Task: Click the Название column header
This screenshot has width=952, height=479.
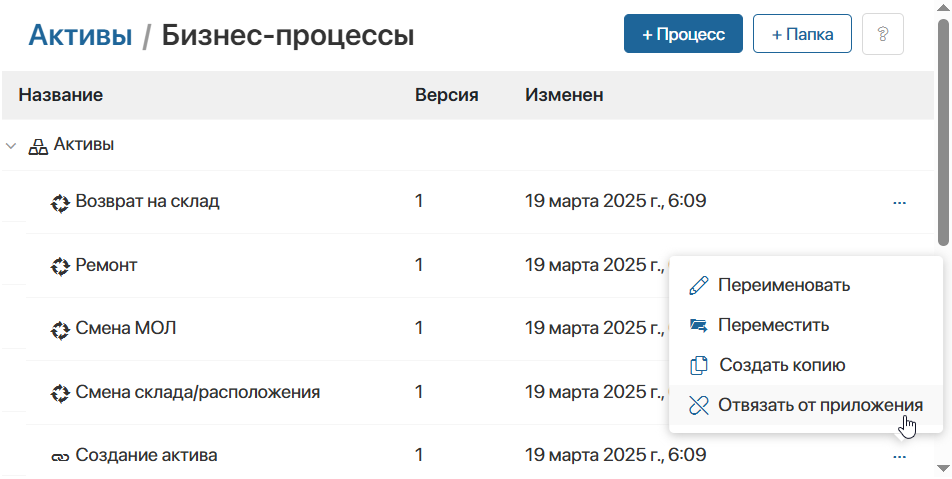Action: (61, 95)
